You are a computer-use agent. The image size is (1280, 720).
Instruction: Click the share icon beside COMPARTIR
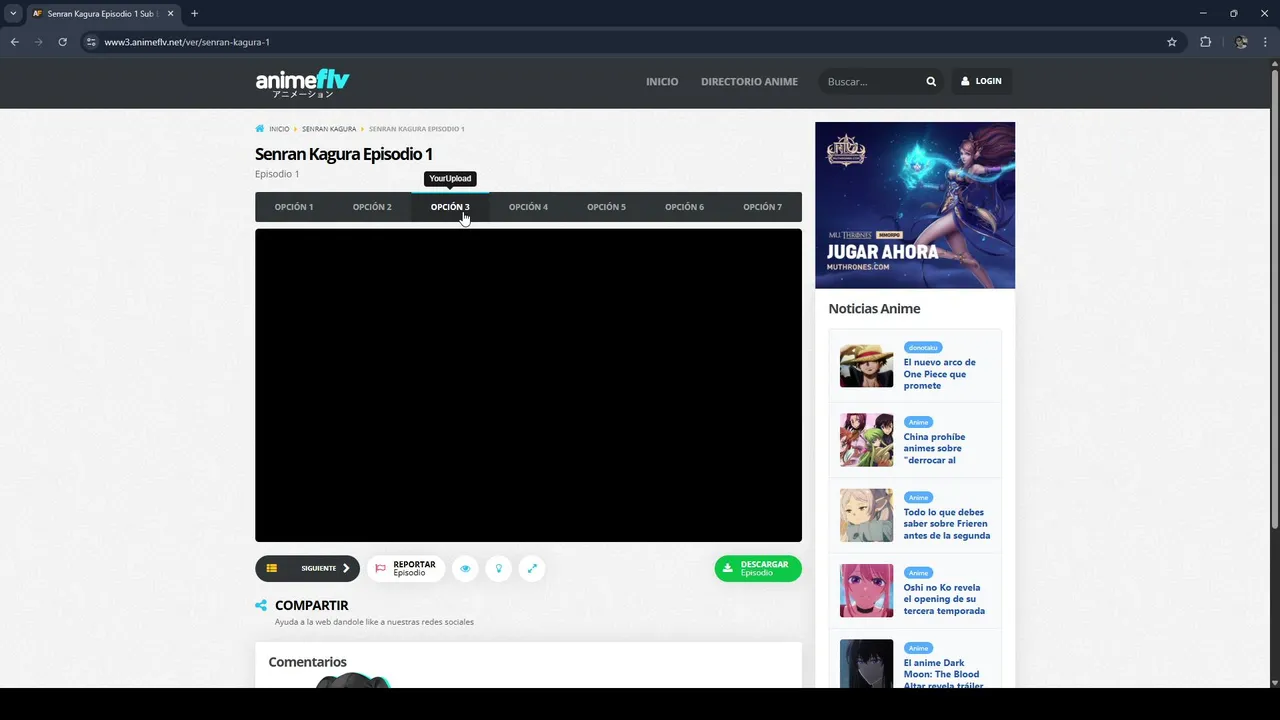261,605
